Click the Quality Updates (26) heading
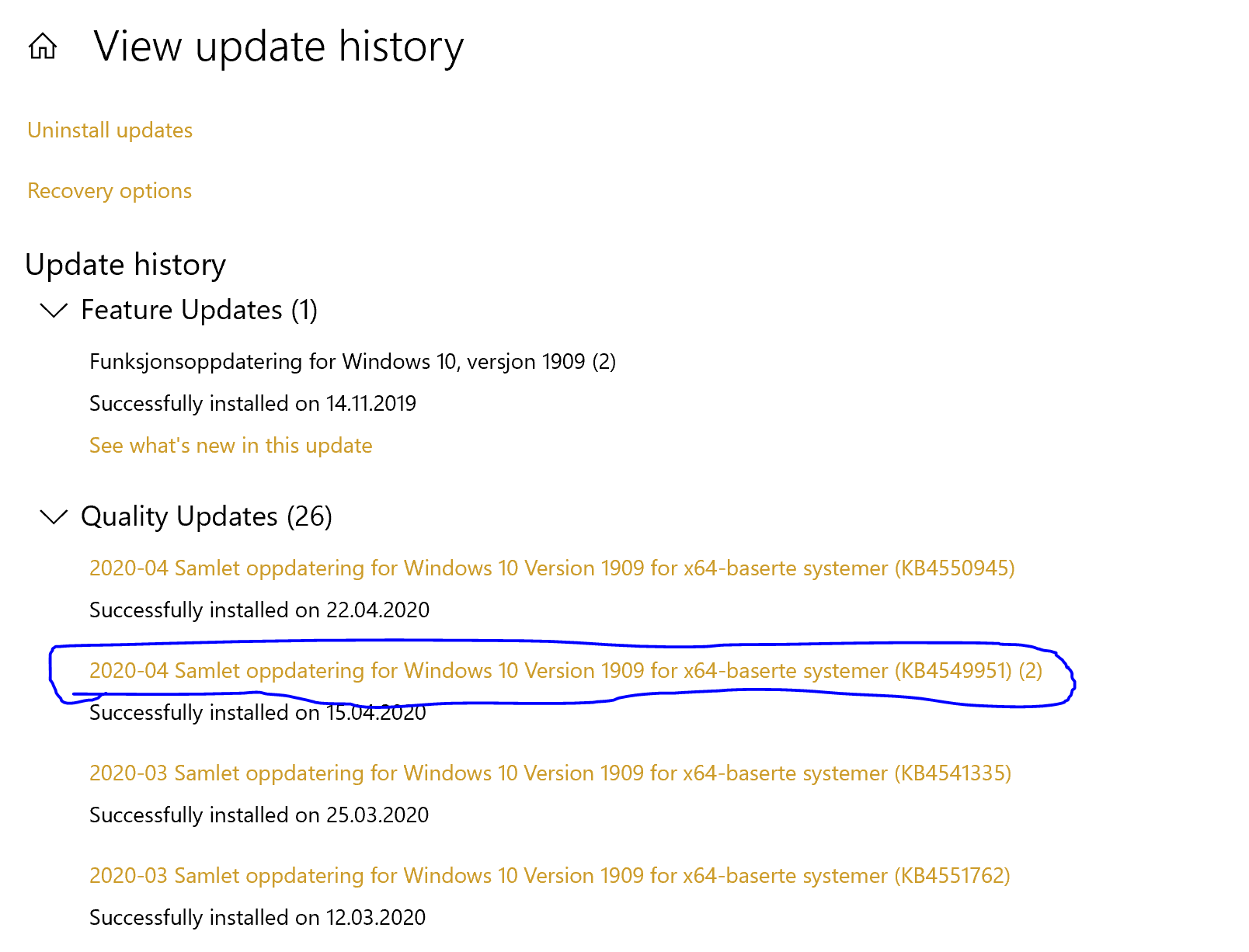Image resolution: width=1249 pixels, height=952 pixels. pos(207,517)
